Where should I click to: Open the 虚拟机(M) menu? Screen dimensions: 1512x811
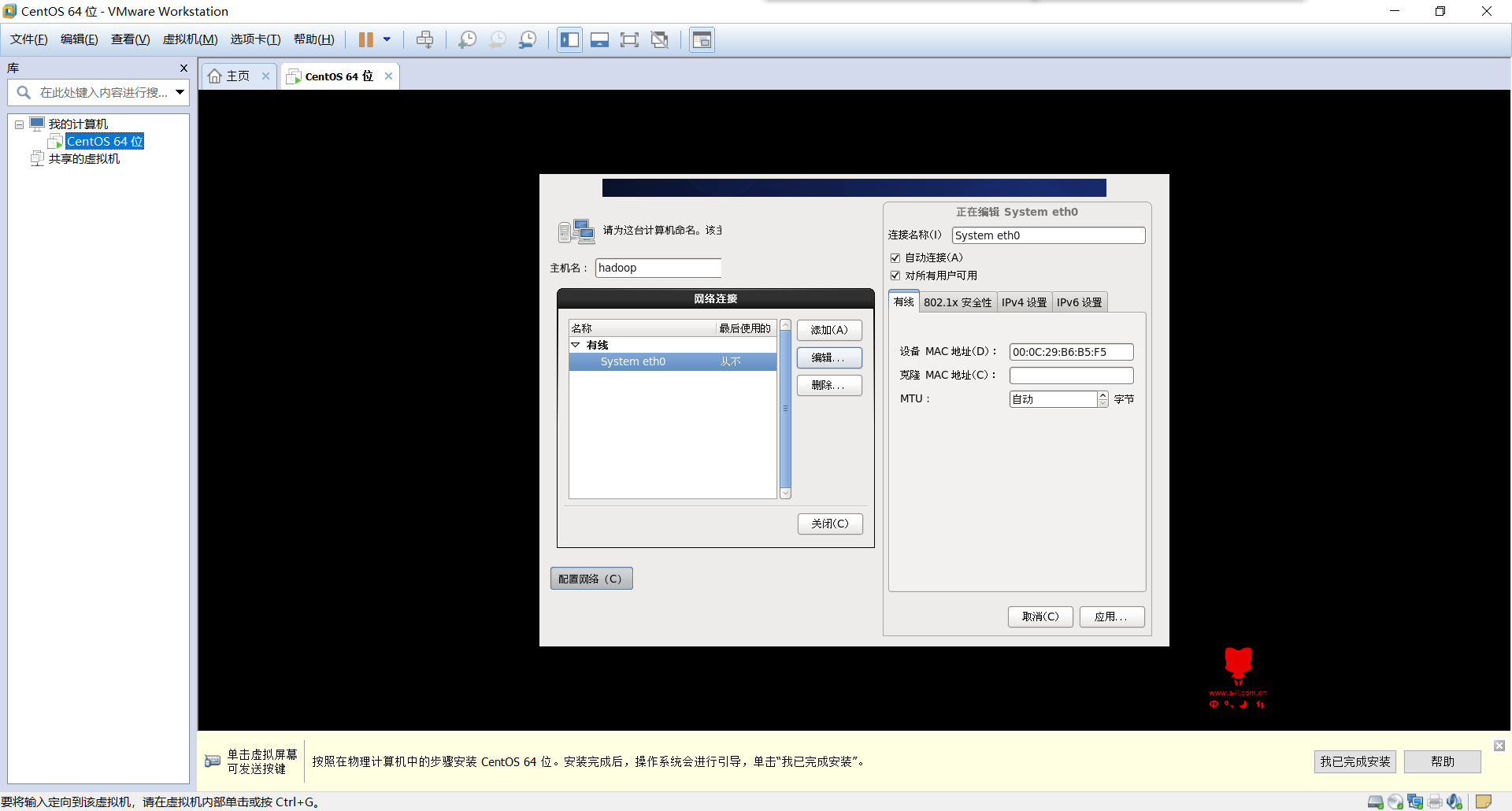coord(190,39)
